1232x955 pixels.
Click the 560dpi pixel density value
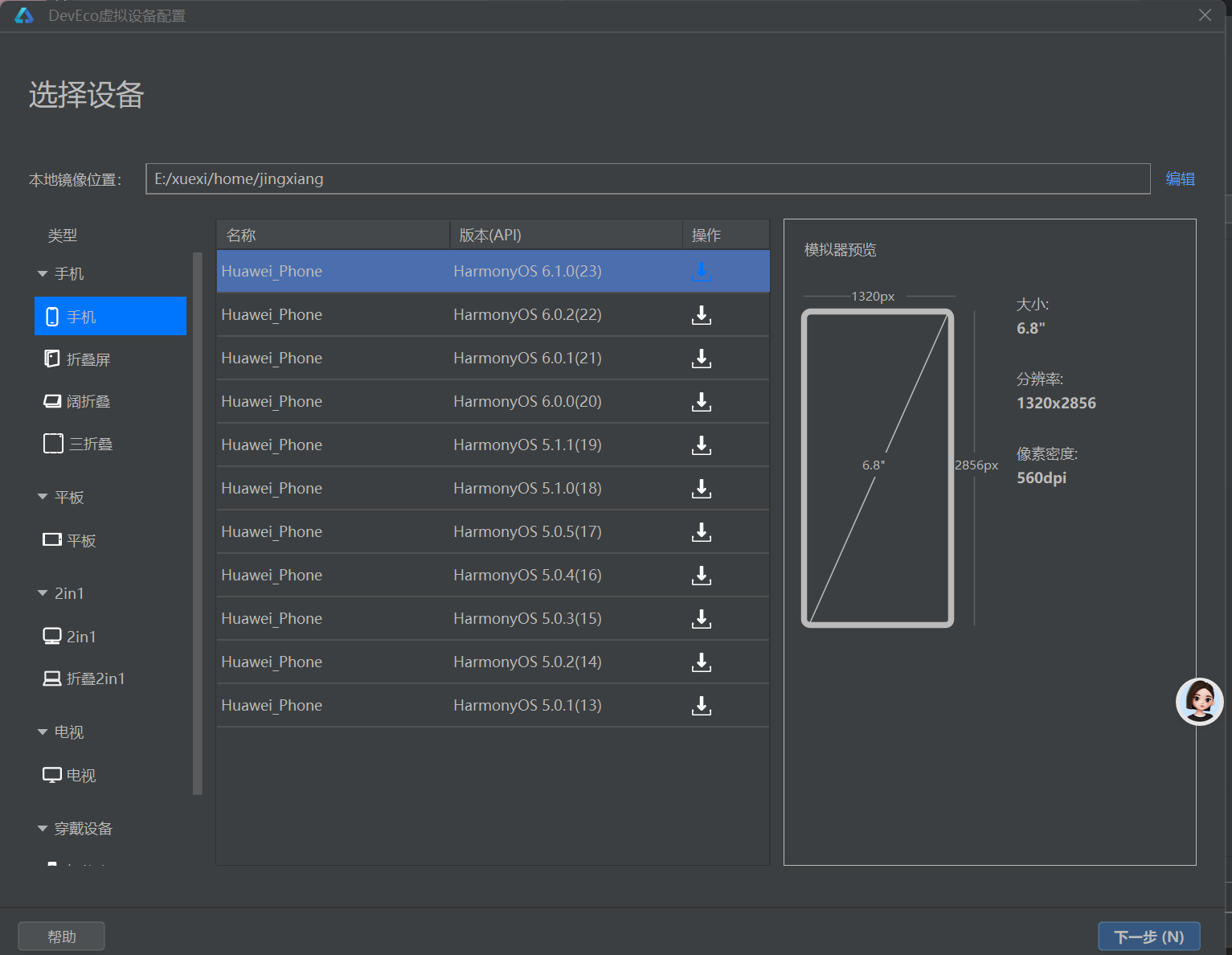point(1042,477)
